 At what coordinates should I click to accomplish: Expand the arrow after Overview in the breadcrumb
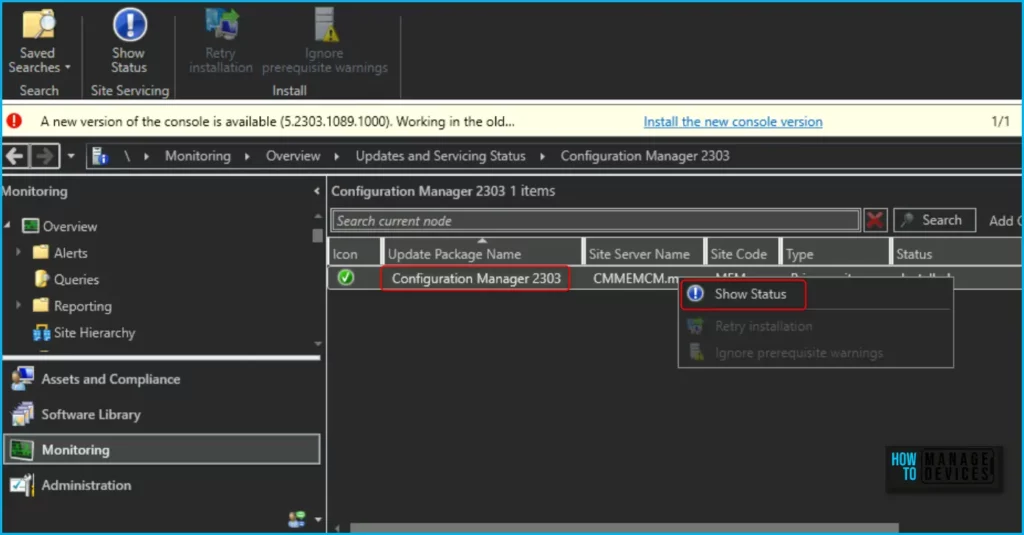click(x=337, y=156)
